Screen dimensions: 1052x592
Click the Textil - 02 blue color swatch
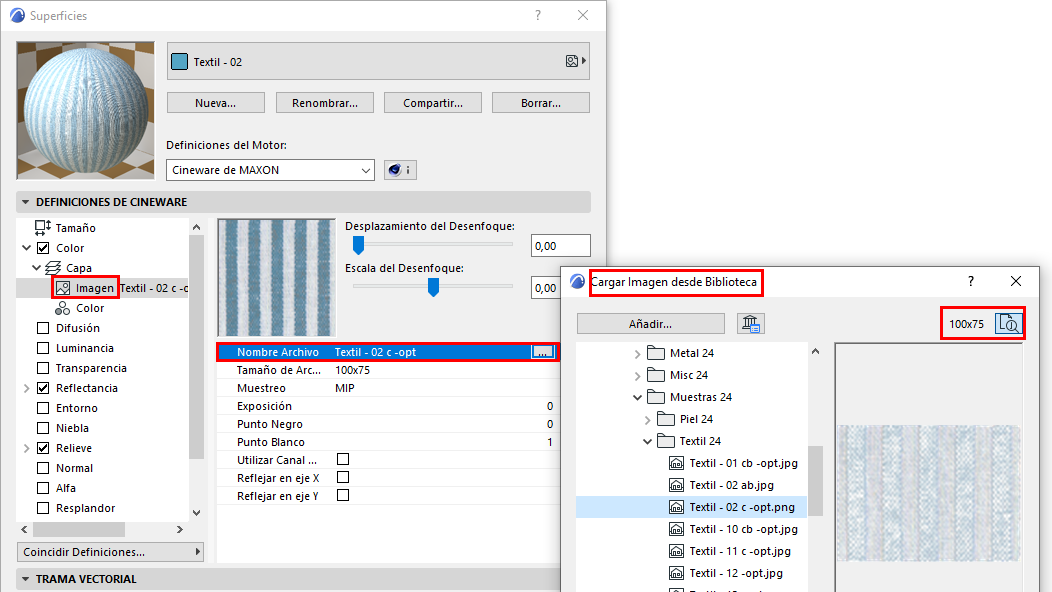179,62
